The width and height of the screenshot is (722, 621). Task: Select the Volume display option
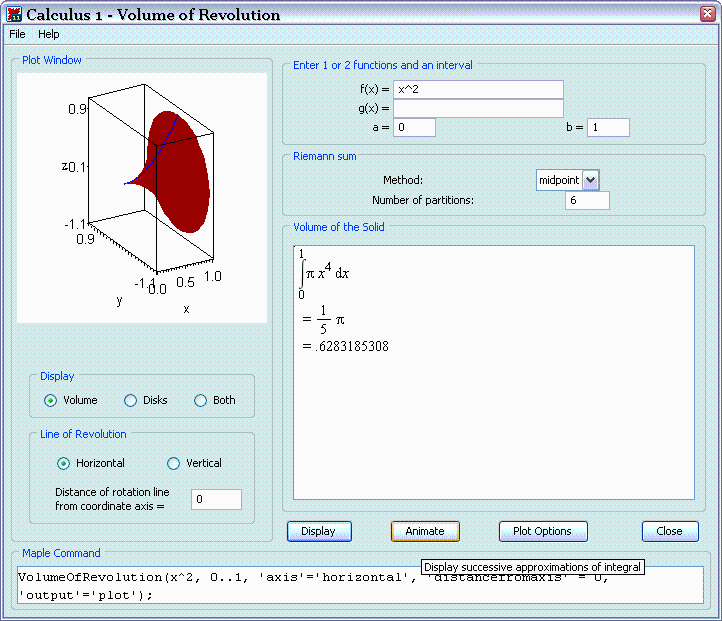click(51, 400)
